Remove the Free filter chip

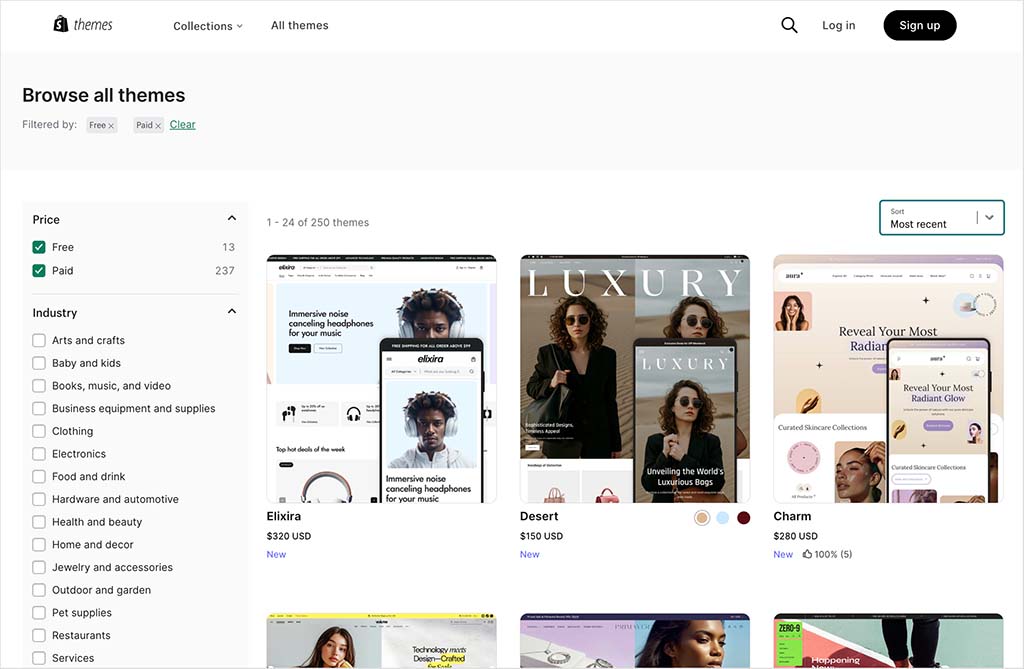(111, 125)
